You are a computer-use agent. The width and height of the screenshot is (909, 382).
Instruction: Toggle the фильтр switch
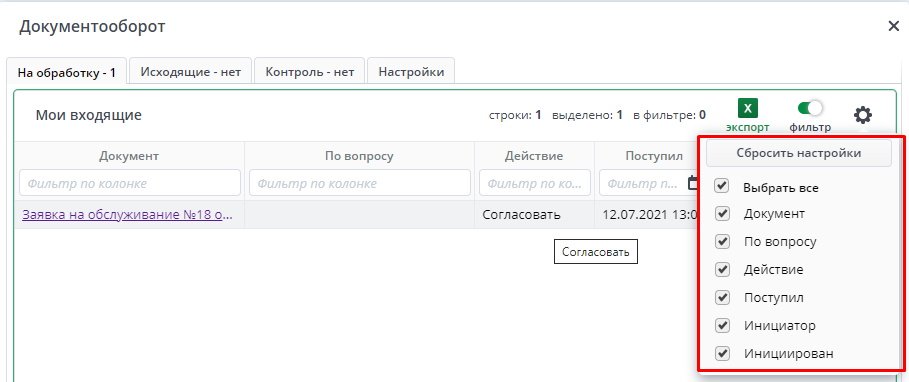pos(810,108)
